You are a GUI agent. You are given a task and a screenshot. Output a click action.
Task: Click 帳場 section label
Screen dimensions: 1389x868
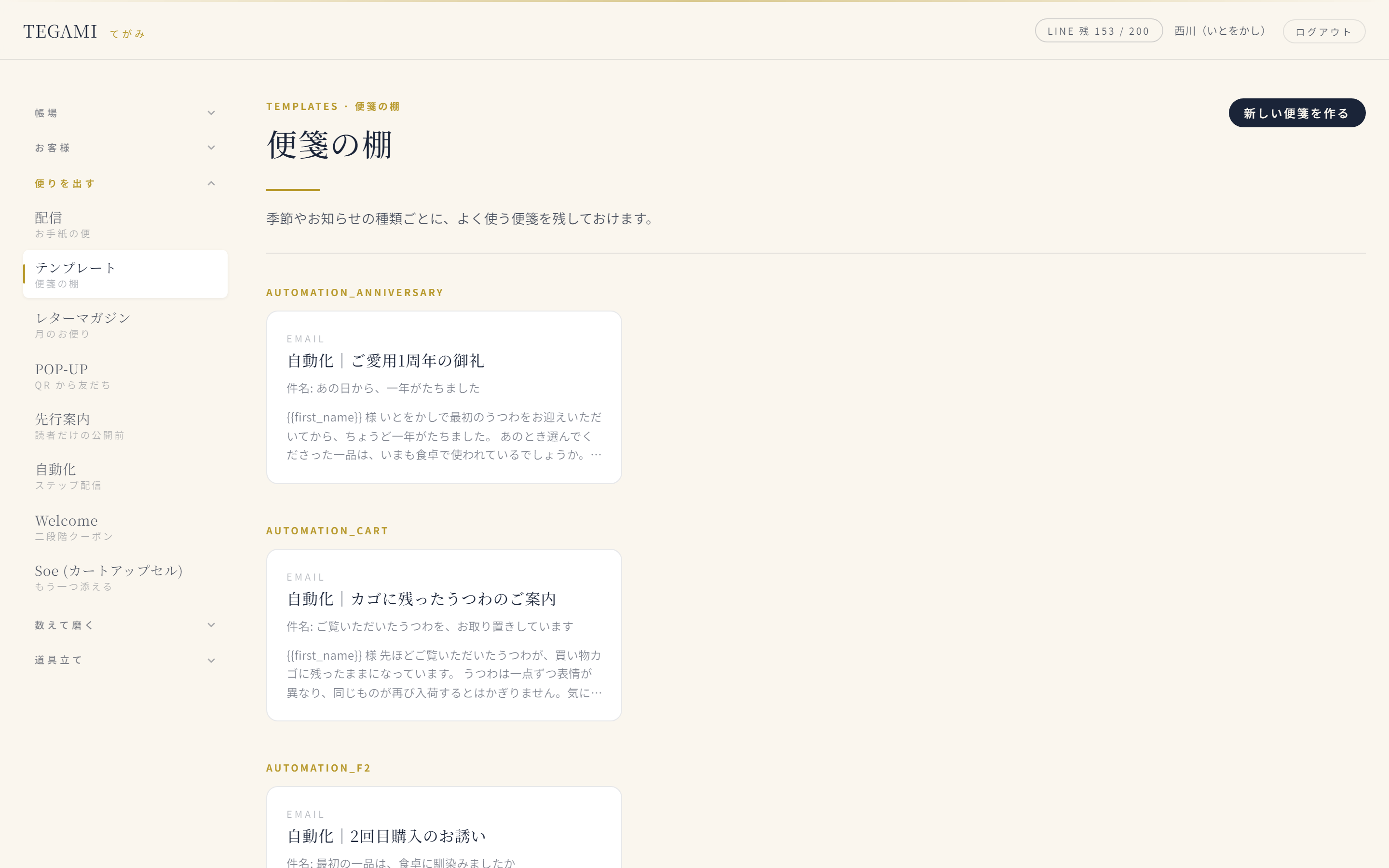46,113
